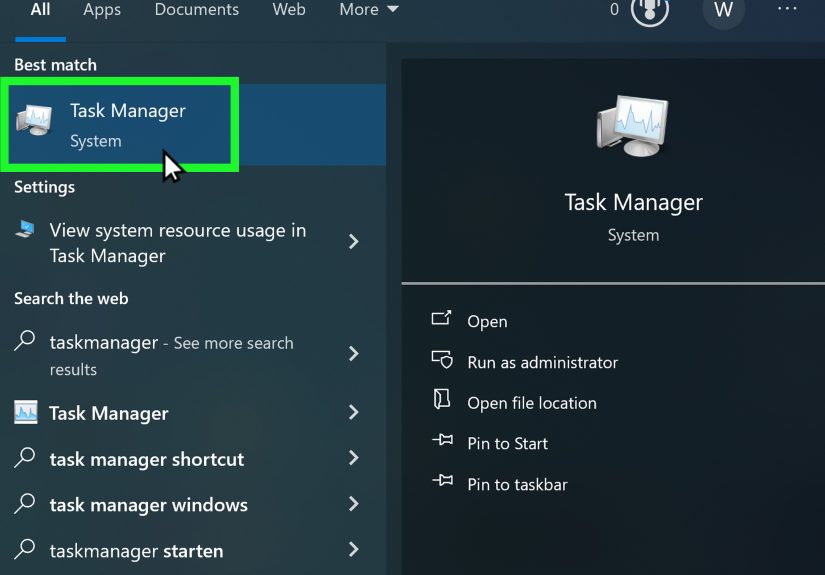
Task: Click the Open file location folder icon
Action: (x=441, y=399)
